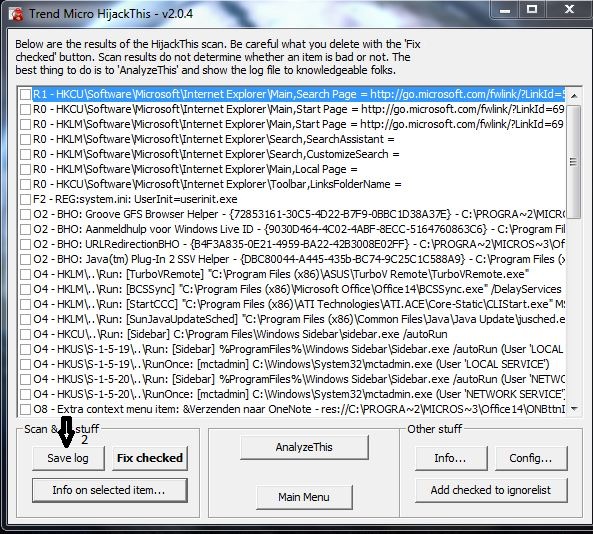Click the Fix checked button
593x534 pixels.
[150, 458]
